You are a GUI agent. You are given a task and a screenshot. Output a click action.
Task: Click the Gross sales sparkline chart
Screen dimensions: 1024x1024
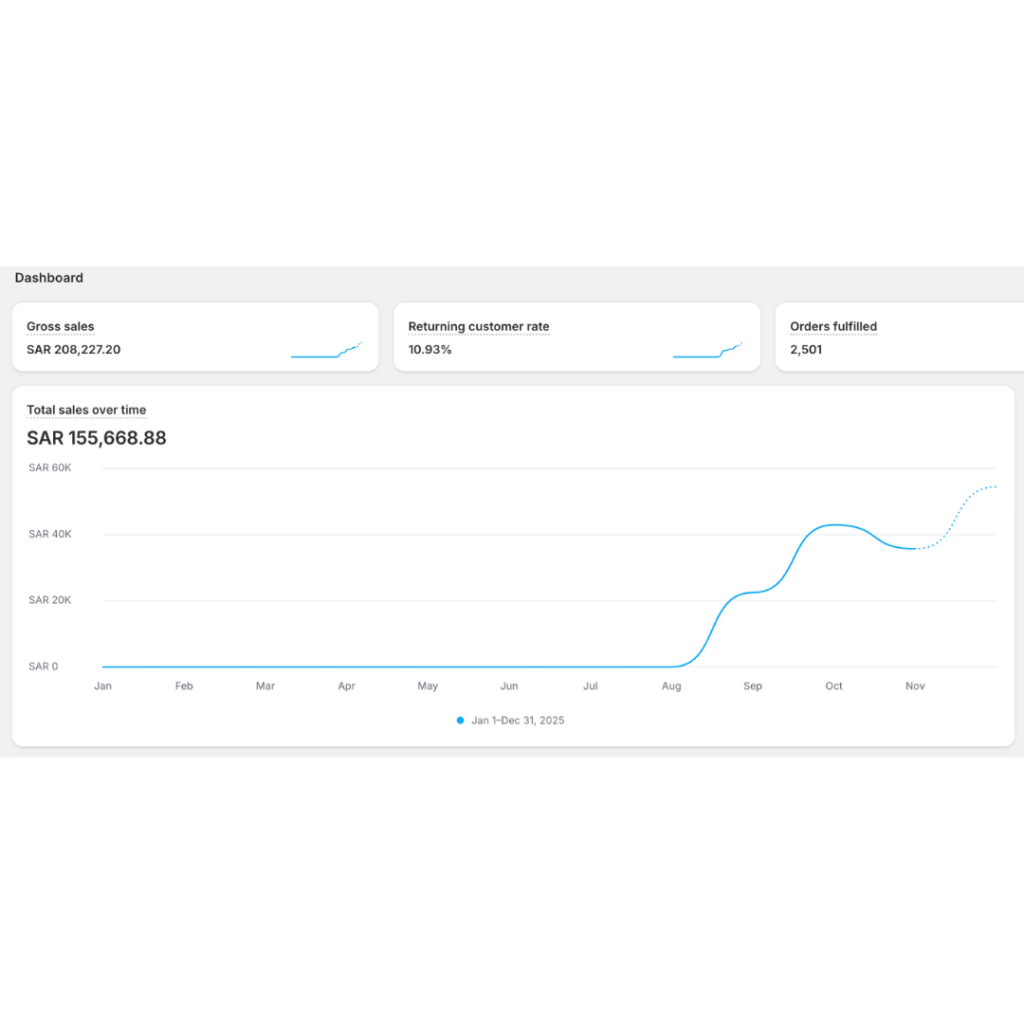(x=327, y=350)
